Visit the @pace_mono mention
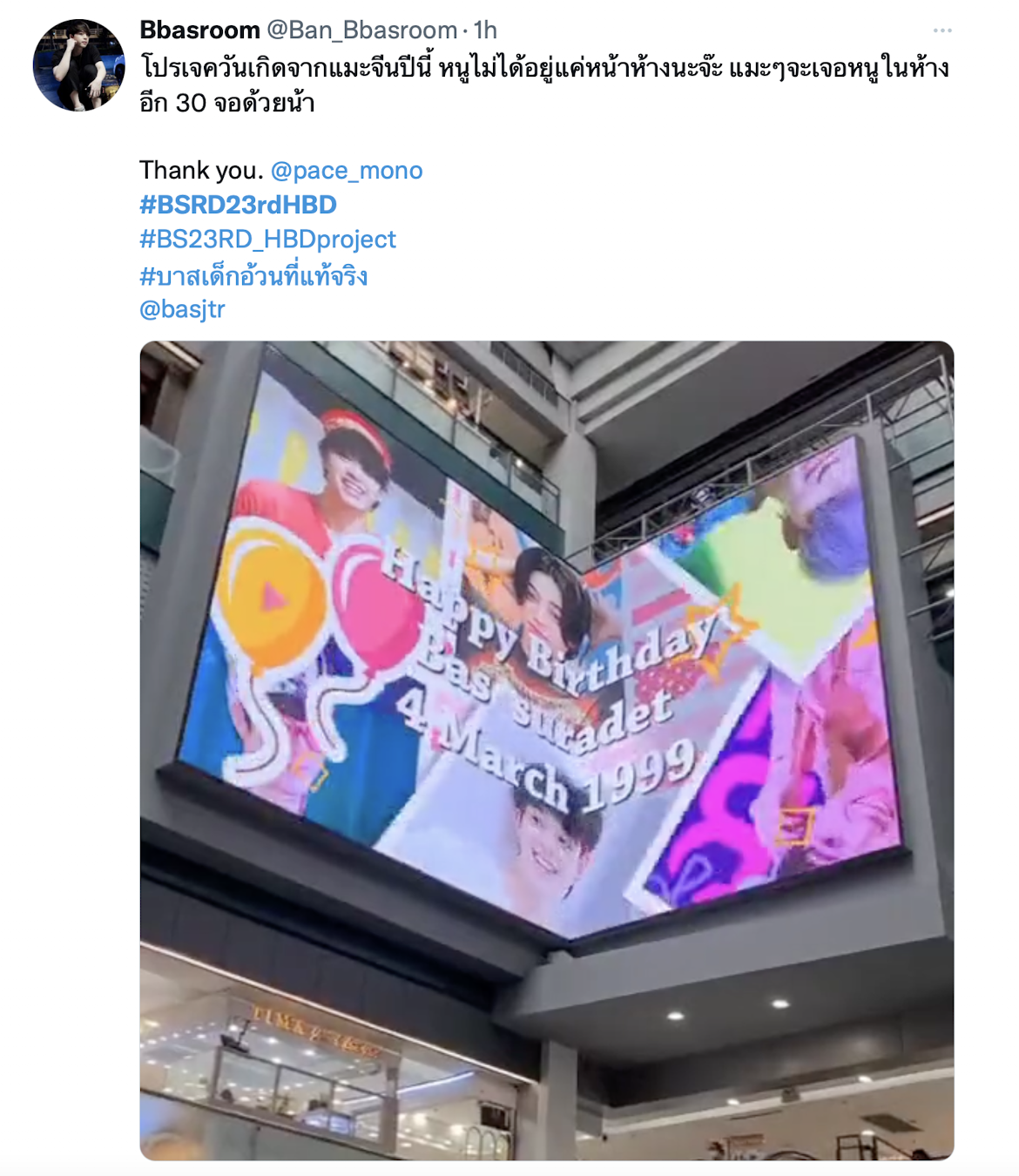The image size is (1019, 1176). pos(347,170)
